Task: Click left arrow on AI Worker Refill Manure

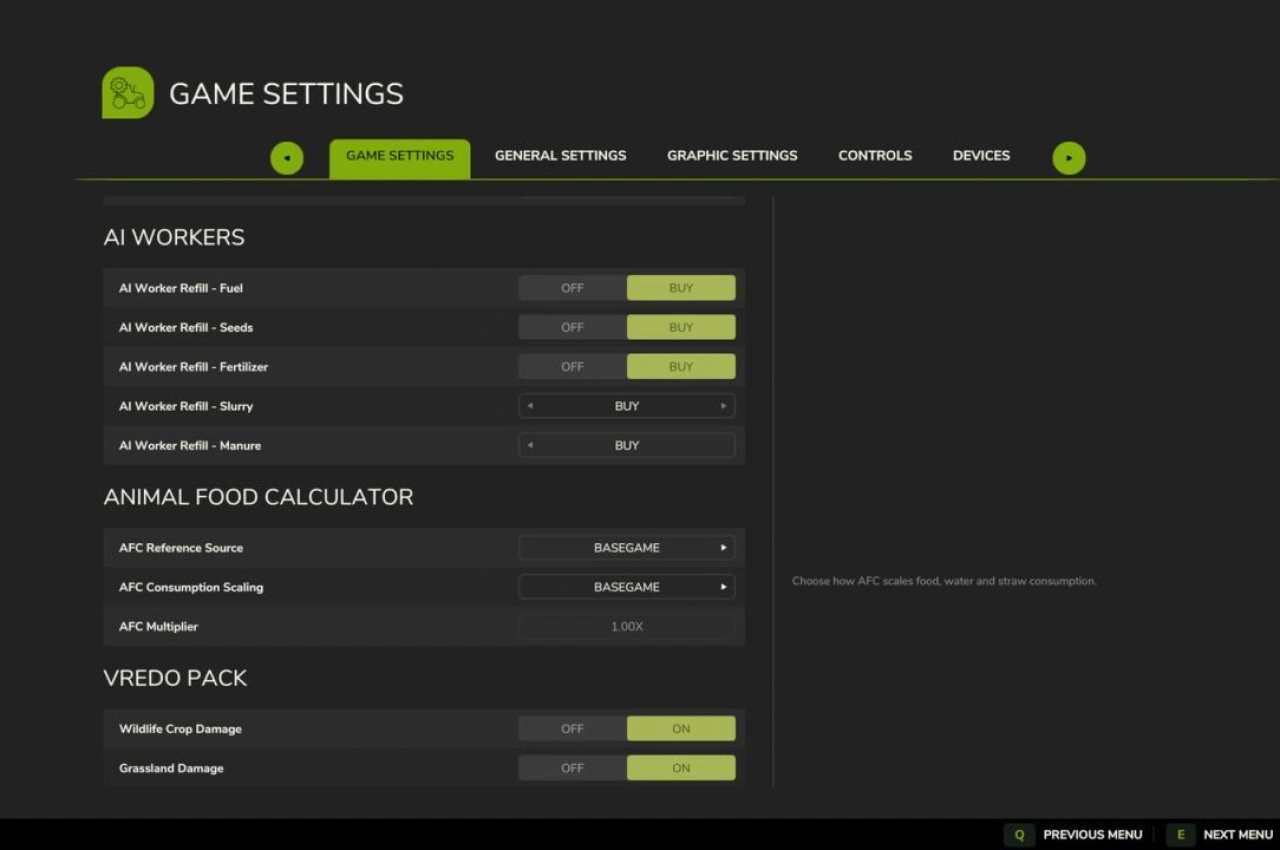Action: [530, 446]
